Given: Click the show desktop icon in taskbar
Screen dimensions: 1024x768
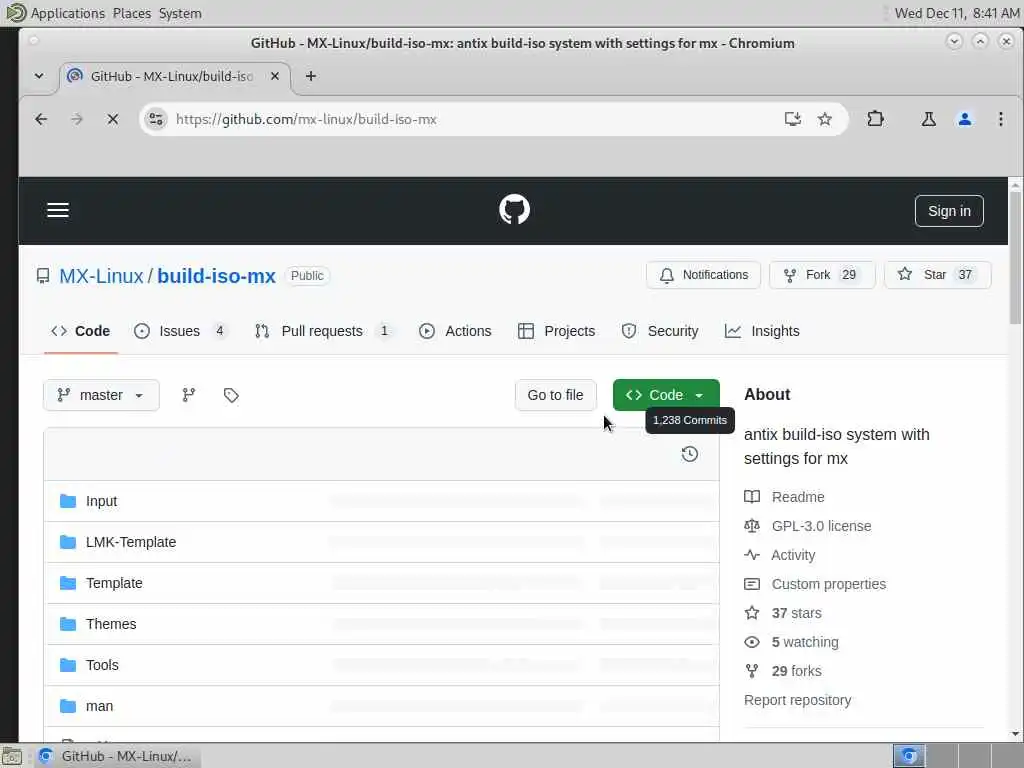Looking at the screenshot, I should (12, 756).
